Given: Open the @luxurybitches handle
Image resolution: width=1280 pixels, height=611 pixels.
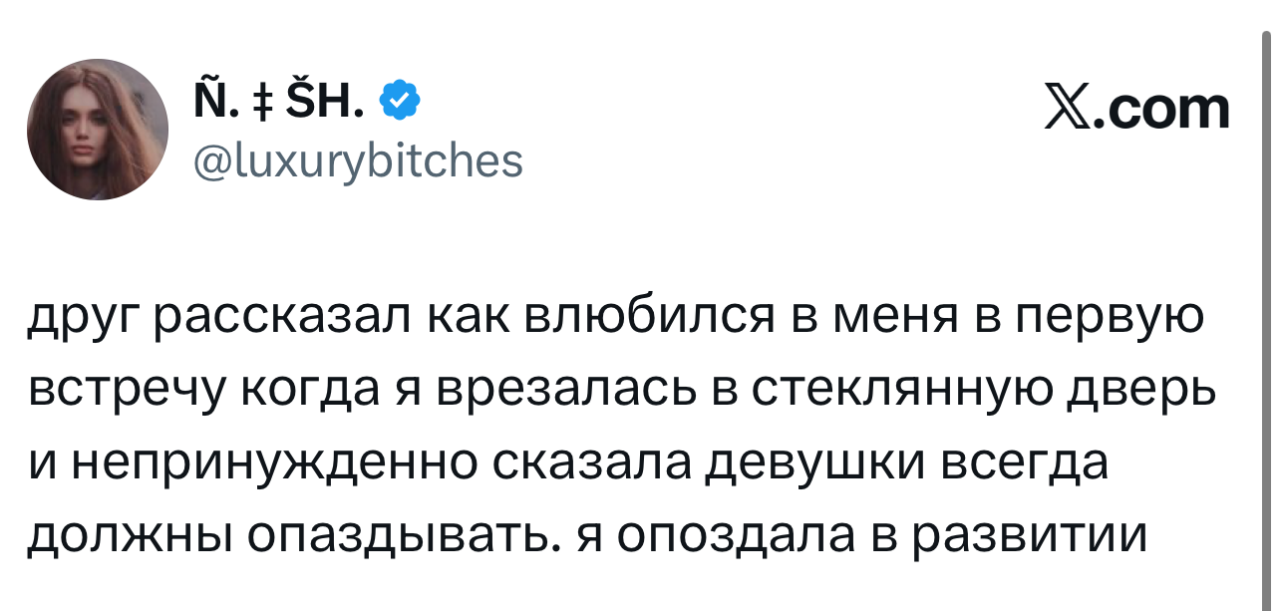Looking at the screenshot, I should point(354,158).
